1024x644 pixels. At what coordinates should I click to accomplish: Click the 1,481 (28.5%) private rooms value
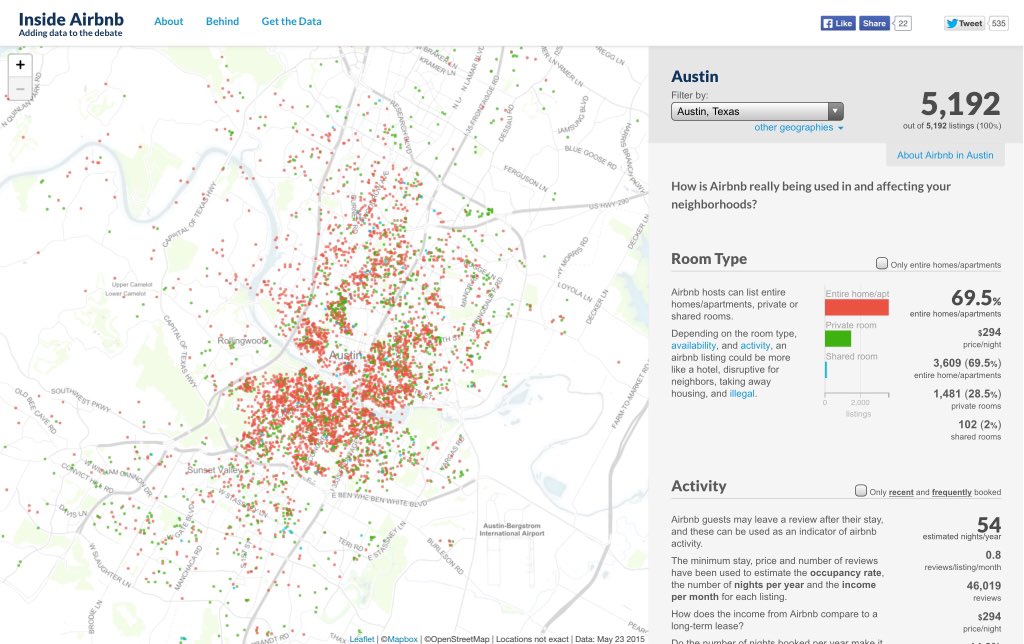click(x=967, y=394)
